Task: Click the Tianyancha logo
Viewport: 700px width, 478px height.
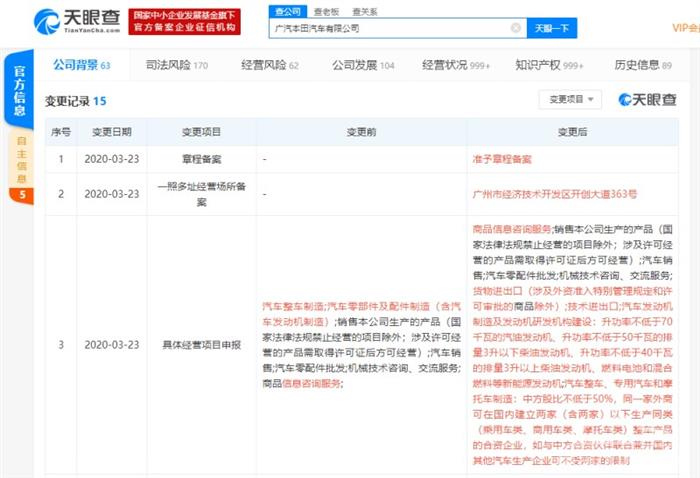Action: click(77, 21)
